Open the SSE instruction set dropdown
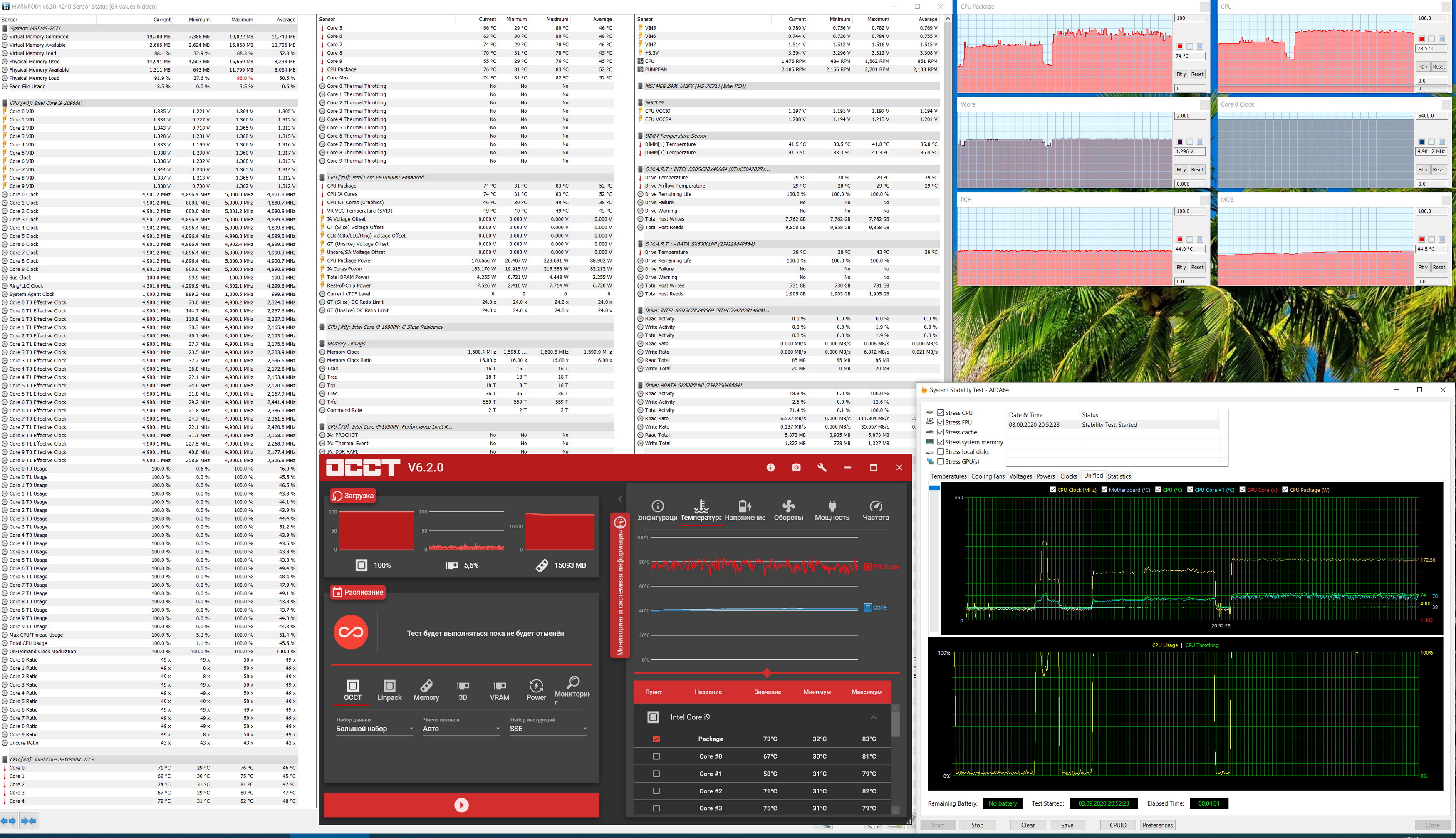The width and height of the screenshot is (1456, 838). pos(547,729)
